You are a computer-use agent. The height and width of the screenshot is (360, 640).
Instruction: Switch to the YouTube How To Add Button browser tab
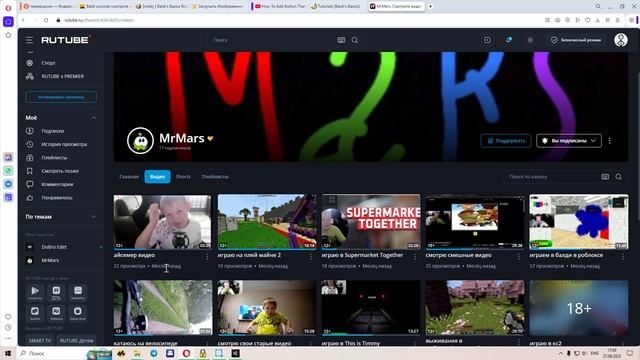pyautogui.click(x=280, y=6)
